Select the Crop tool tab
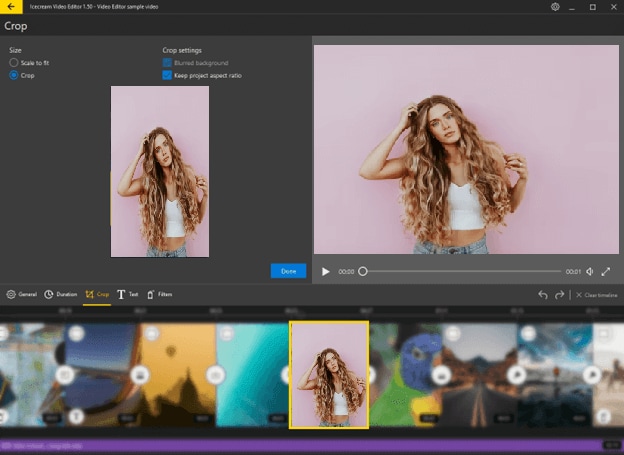 (x=98, y=295)
